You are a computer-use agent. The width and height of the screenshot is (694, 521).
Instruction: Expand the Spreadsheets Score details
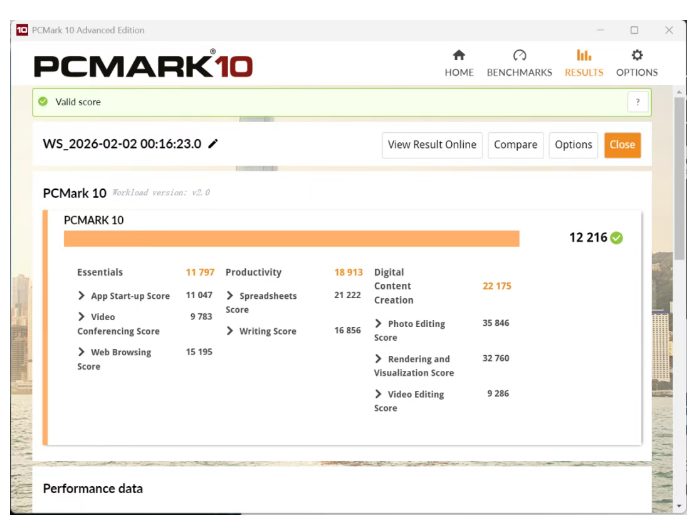pyautogui.click(x=231, y=296)
